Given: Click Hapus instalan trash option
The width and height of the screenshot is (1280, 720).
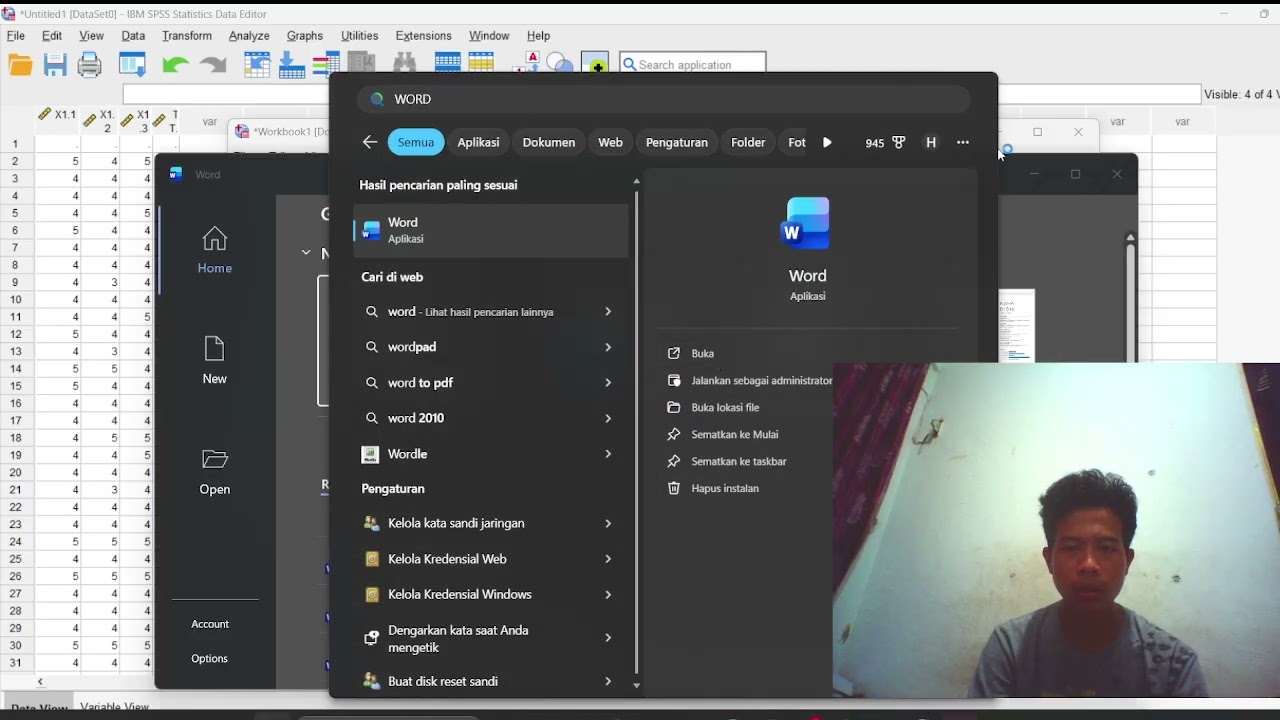Looking at the screenshot, I should [x=725, y=488].
